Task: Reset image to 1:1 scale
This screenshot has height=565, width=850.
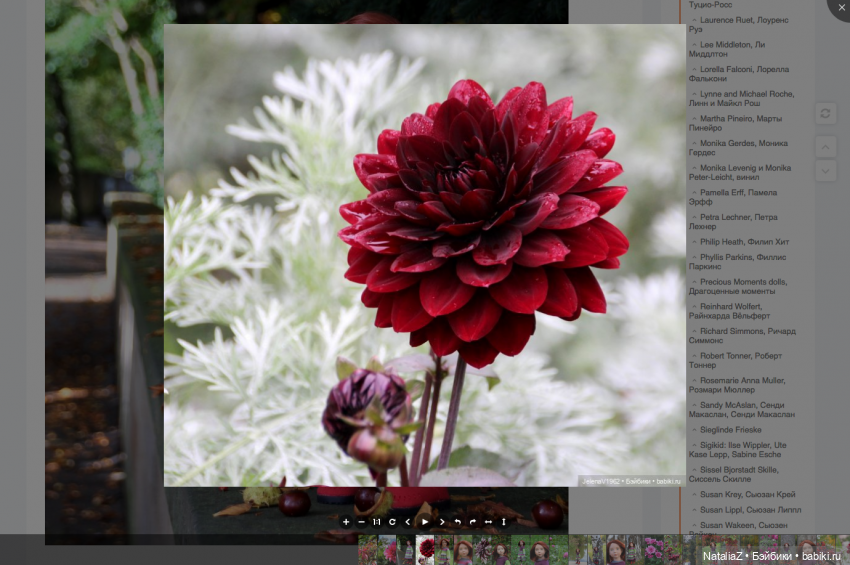Action: coord(377,522)
